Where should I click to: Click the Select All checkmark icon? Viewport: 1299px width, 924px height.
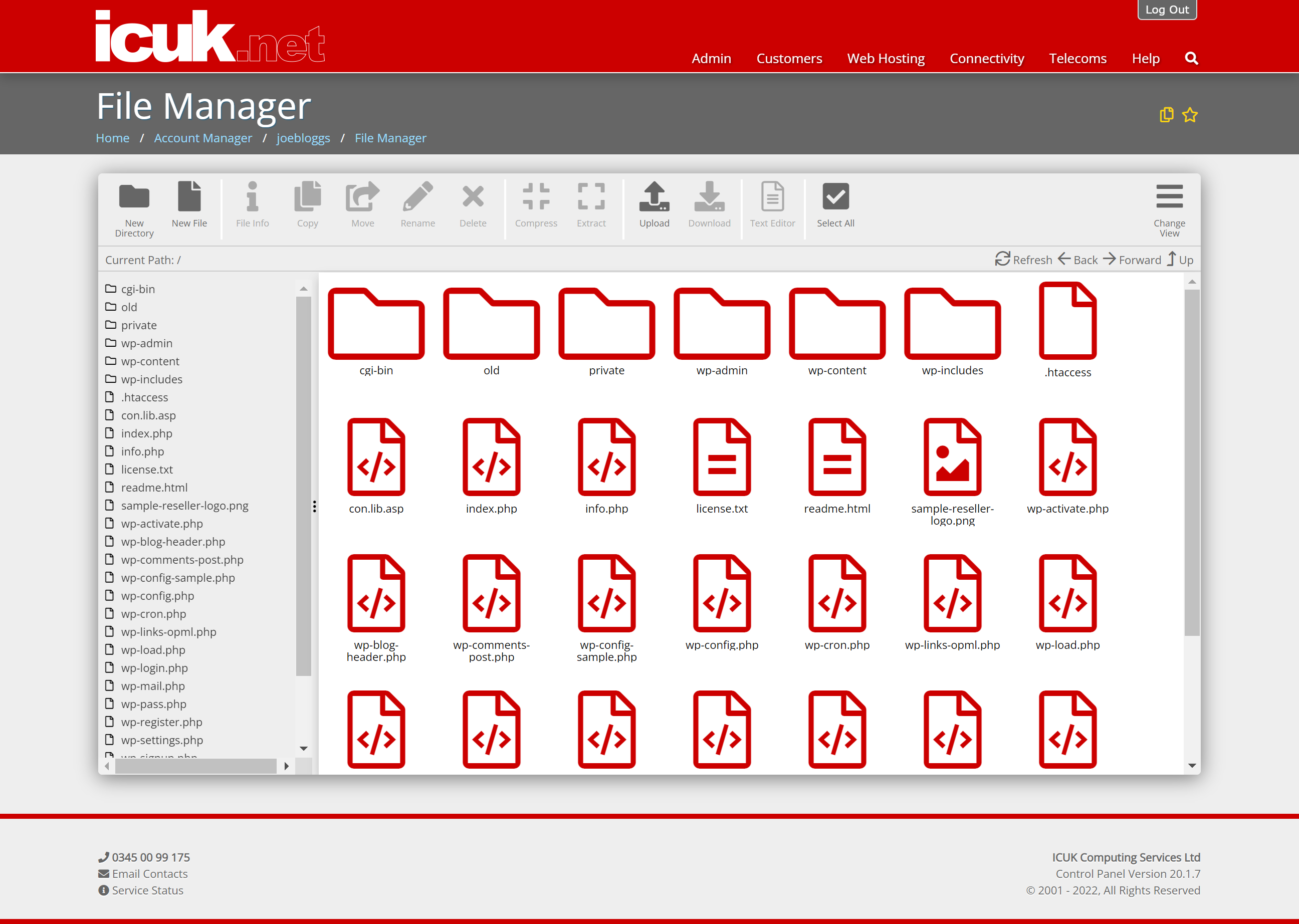click(836, 196)
